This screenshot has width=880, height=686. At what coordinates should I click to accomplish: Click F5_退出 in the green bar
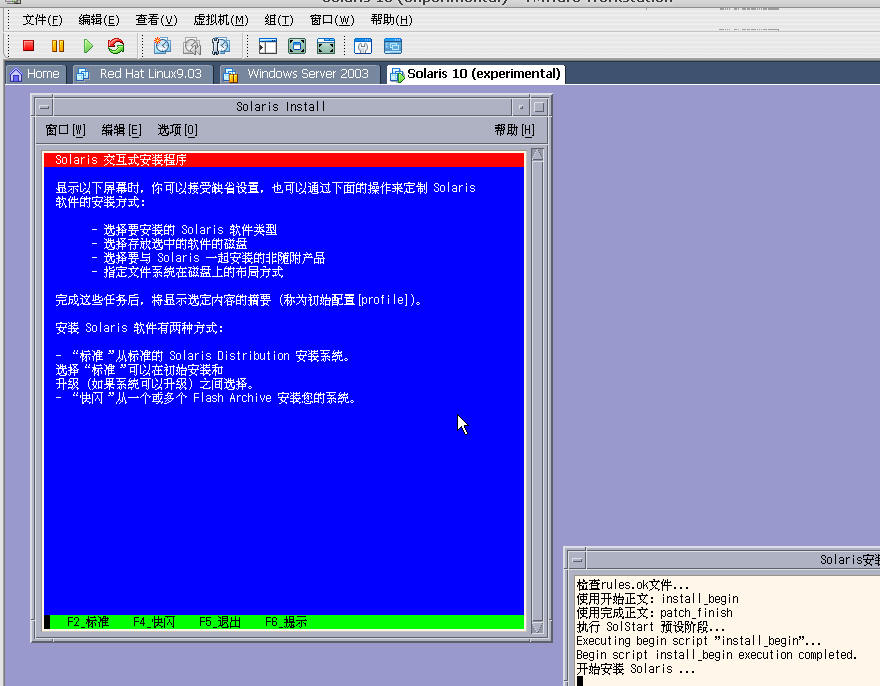tap(220, 622)
